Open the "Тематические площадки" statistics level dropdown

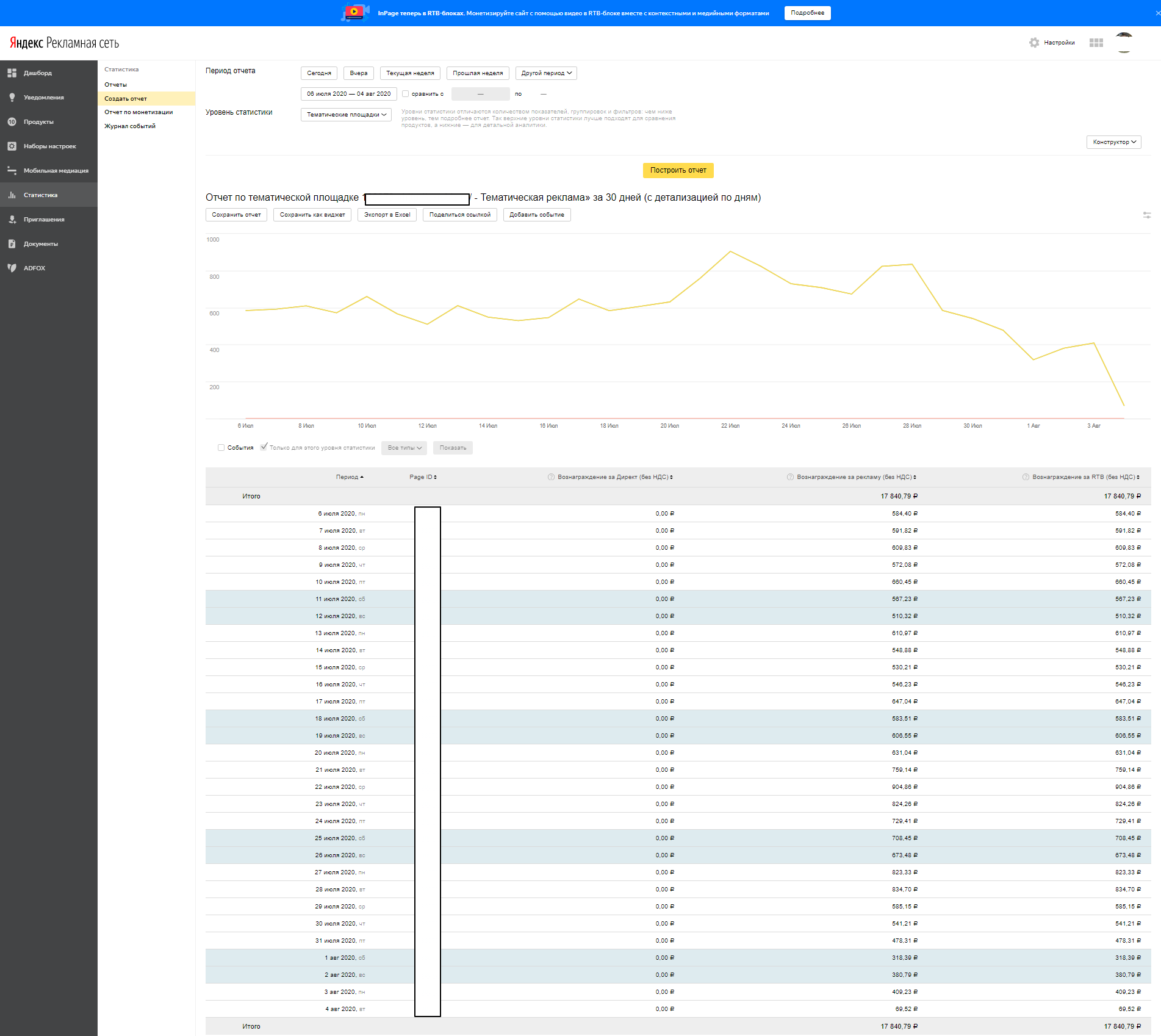click(x=346, y=115)
